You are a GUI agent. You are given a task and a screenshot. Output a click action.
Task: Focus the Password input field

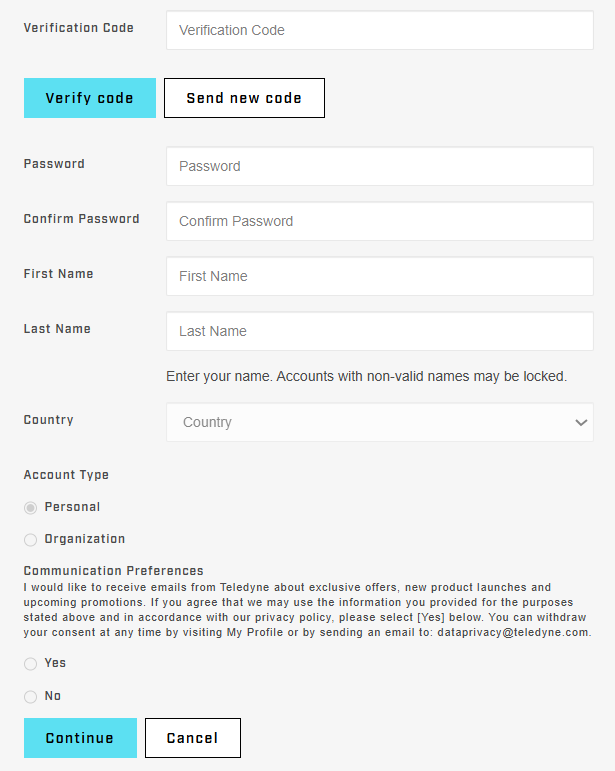pyautogui.click(x=379, y=166)
